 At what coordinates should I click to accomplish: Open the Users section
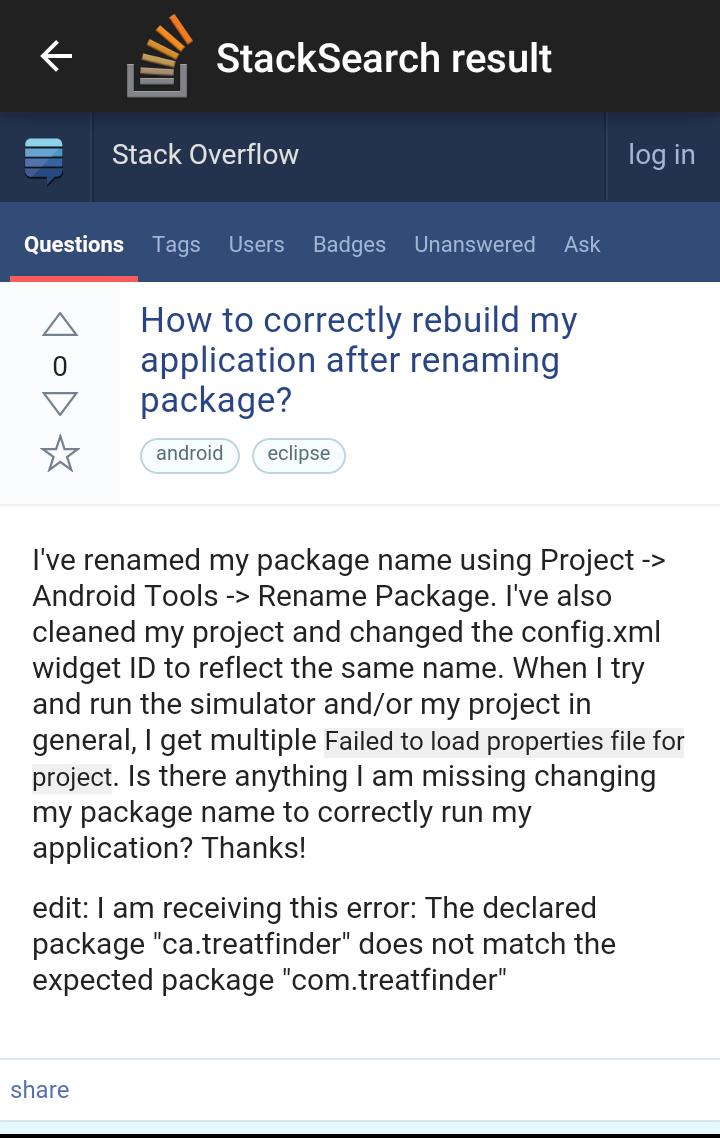pos(256,244)
